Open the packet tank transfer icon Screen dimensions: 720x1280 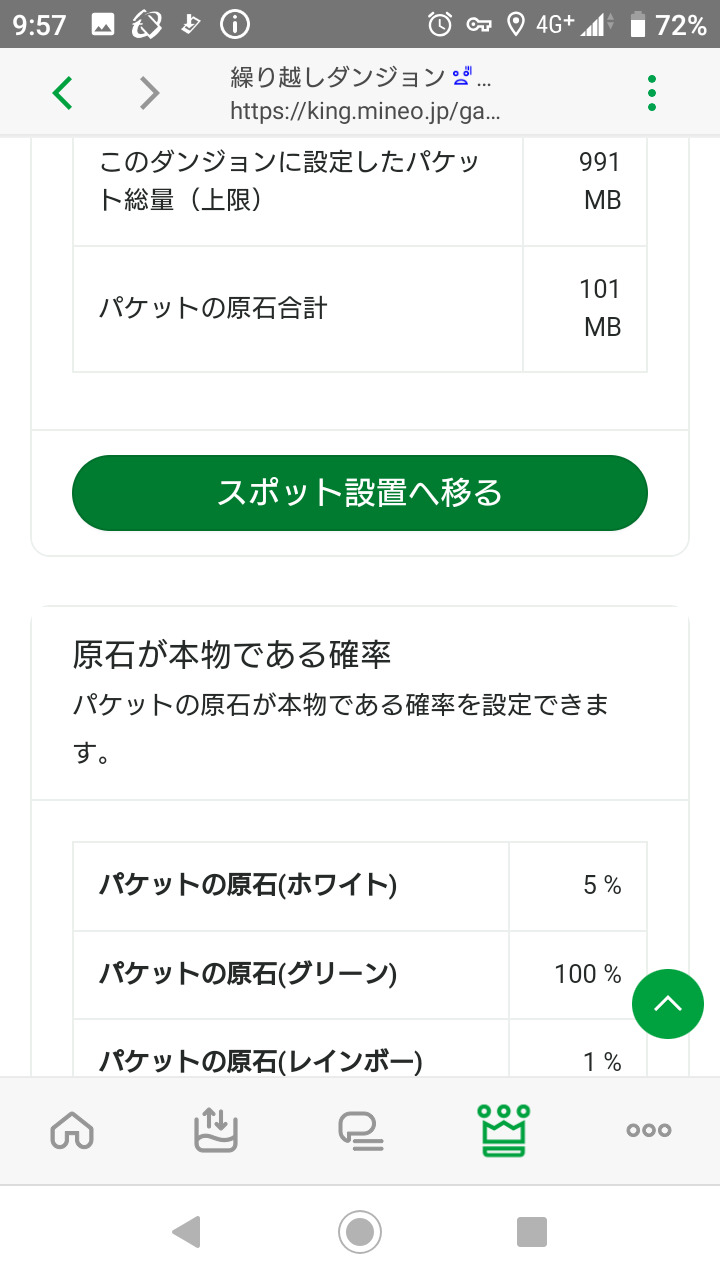click(x=216, y=1130)
